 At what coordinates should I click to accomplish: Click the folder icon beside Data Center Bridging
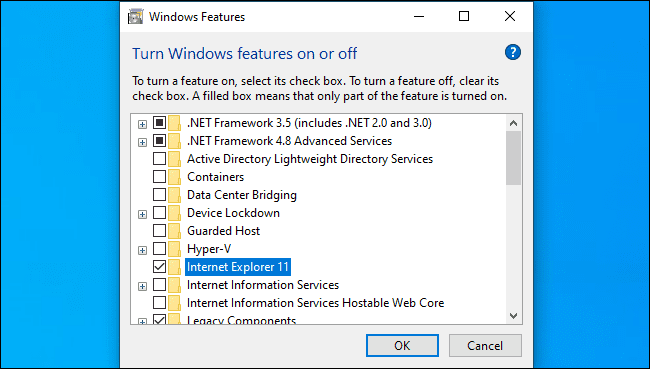[175, 195]
